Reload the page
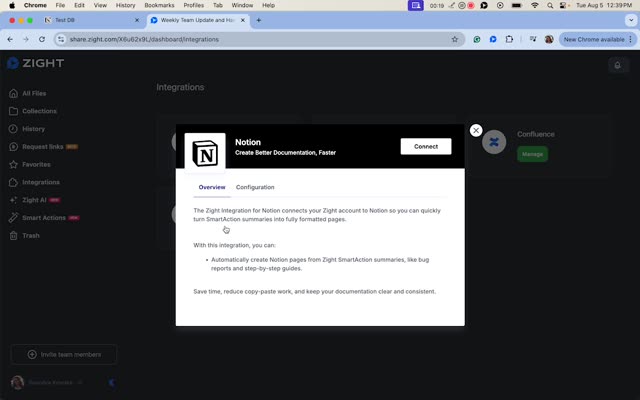 tap(42, 40)
